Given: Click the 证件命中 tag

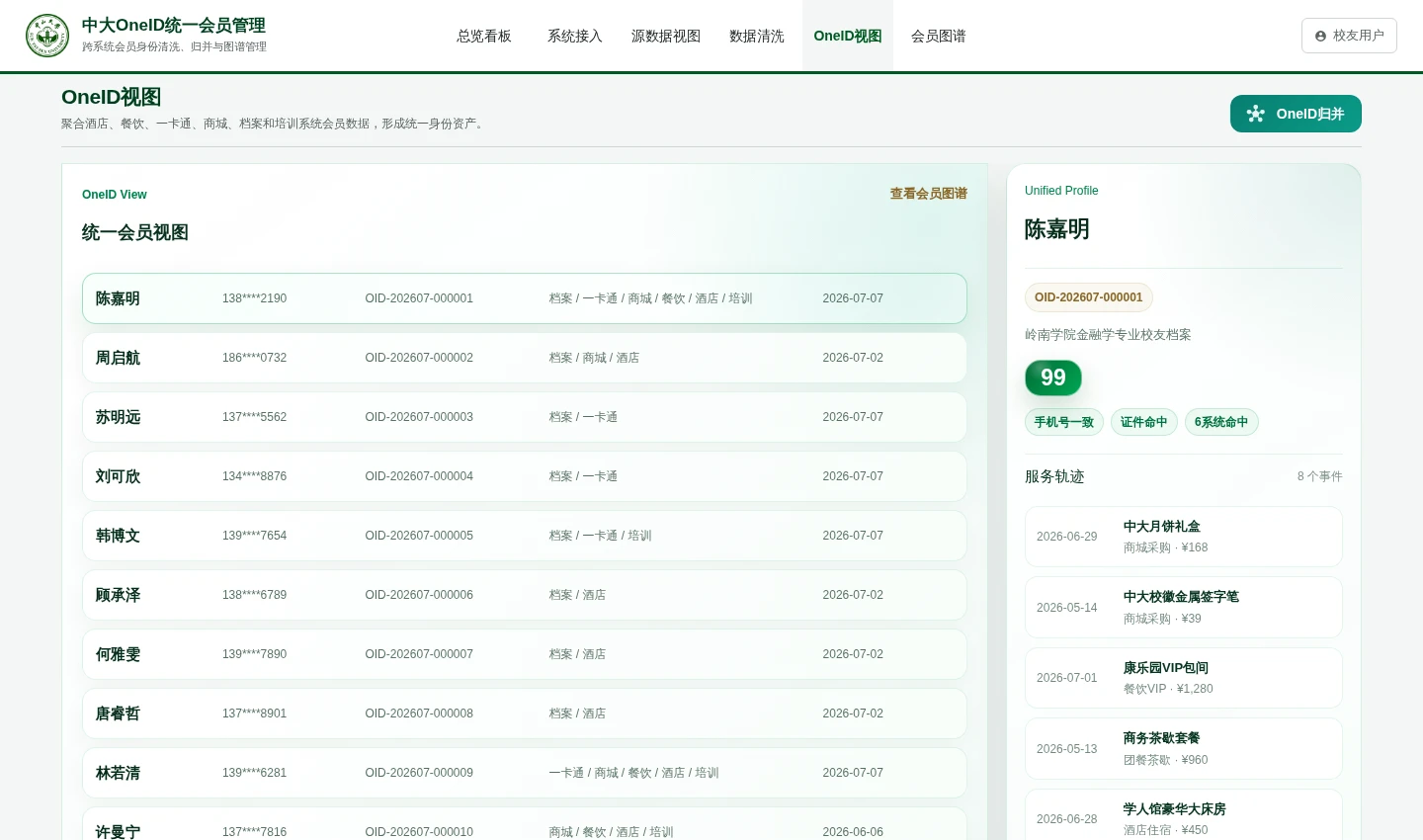Looking at the screenshot, I should coord(1144,422).
